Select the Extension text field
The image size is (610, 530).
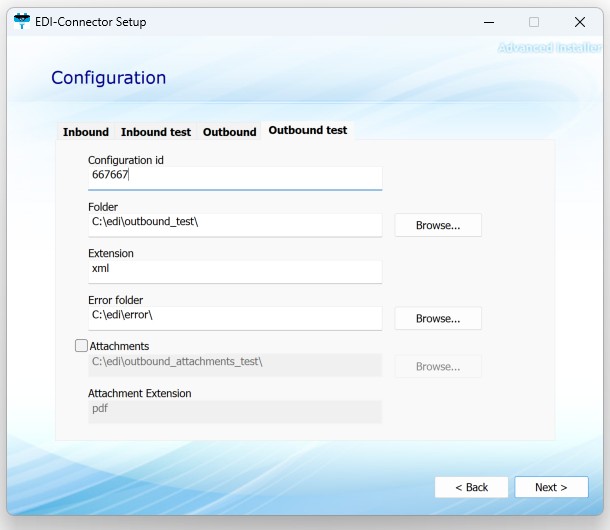coord(234,269)
